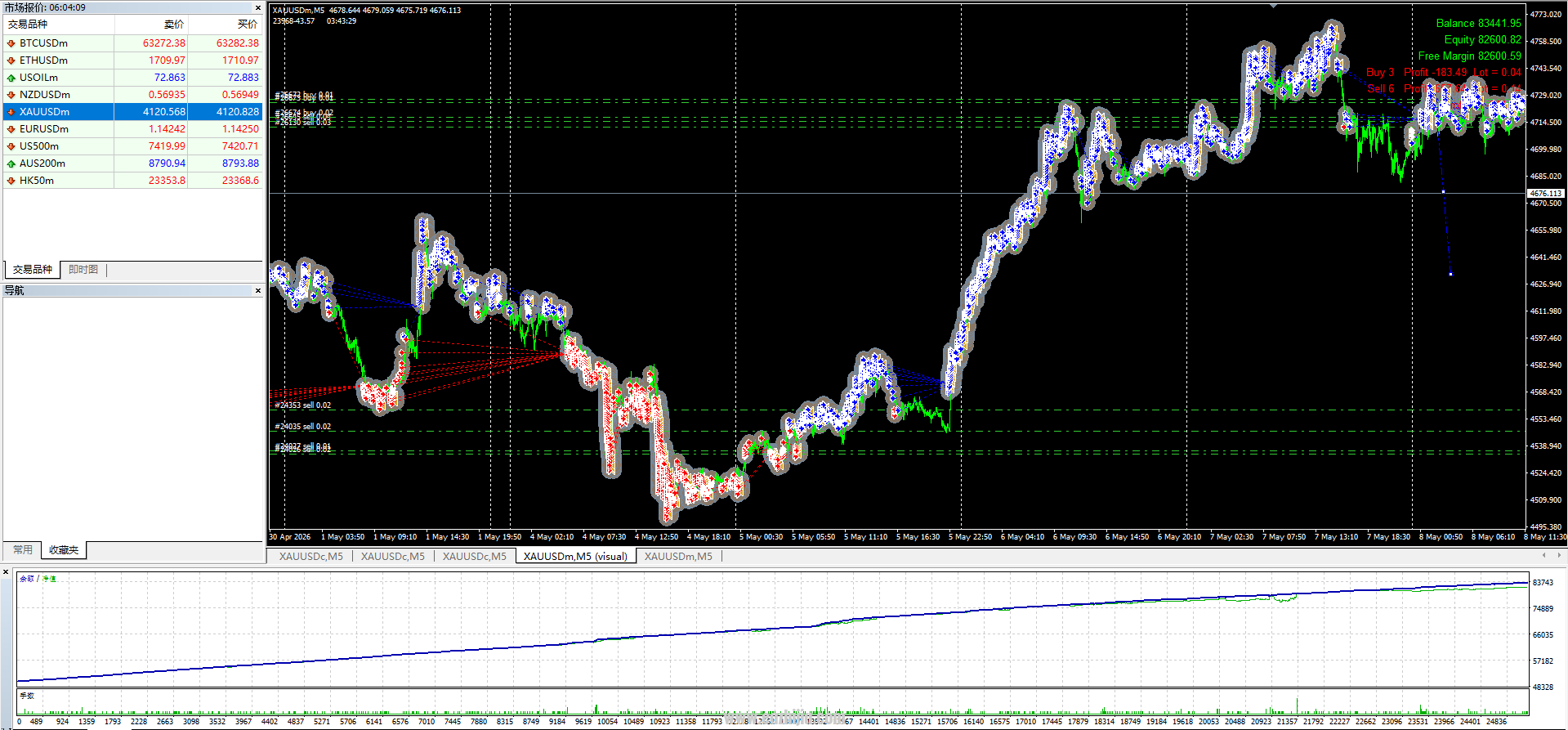Click the 手数 lots label in tester graph

27,696
